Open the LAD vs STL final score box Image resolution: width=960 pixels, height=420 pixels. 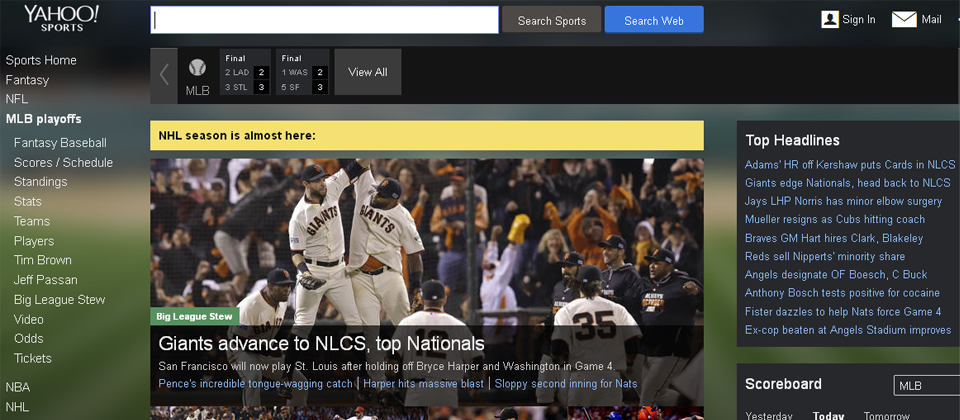point(245,72)
